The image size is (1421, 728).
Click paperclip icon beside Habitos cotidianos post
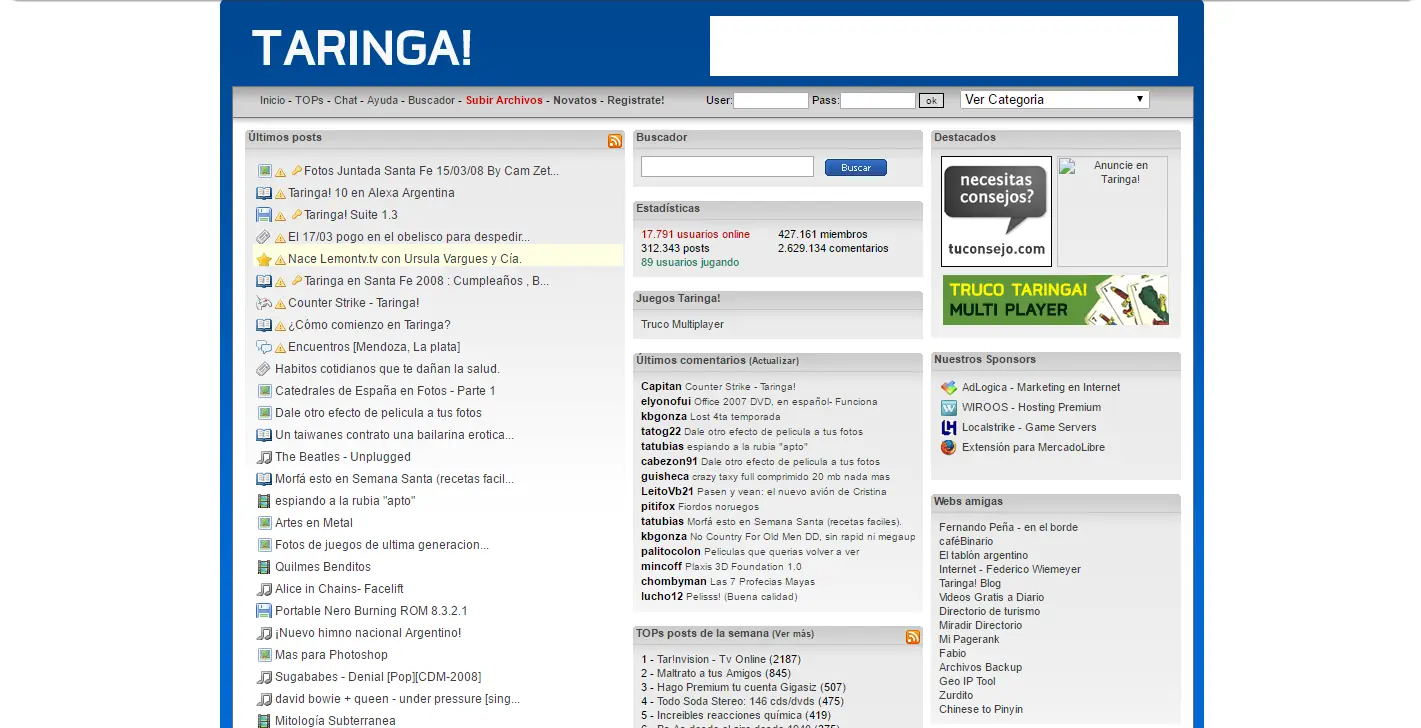tap(264, 369)
